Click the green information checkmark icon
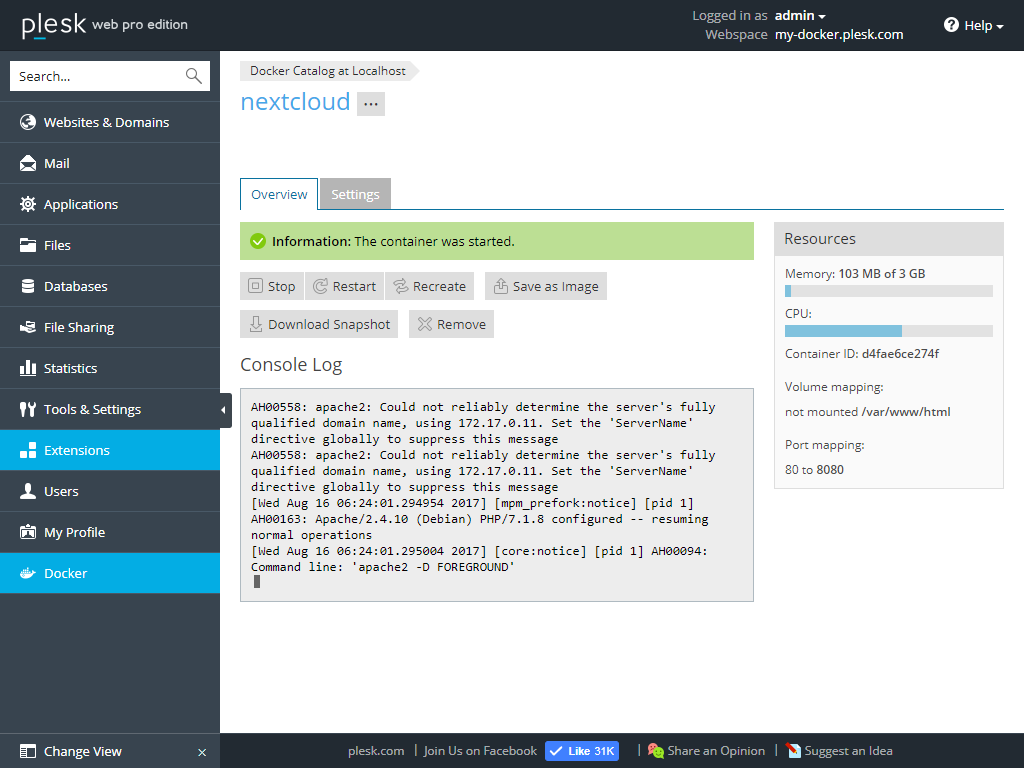1024x768 pixels. coord(258,241)
